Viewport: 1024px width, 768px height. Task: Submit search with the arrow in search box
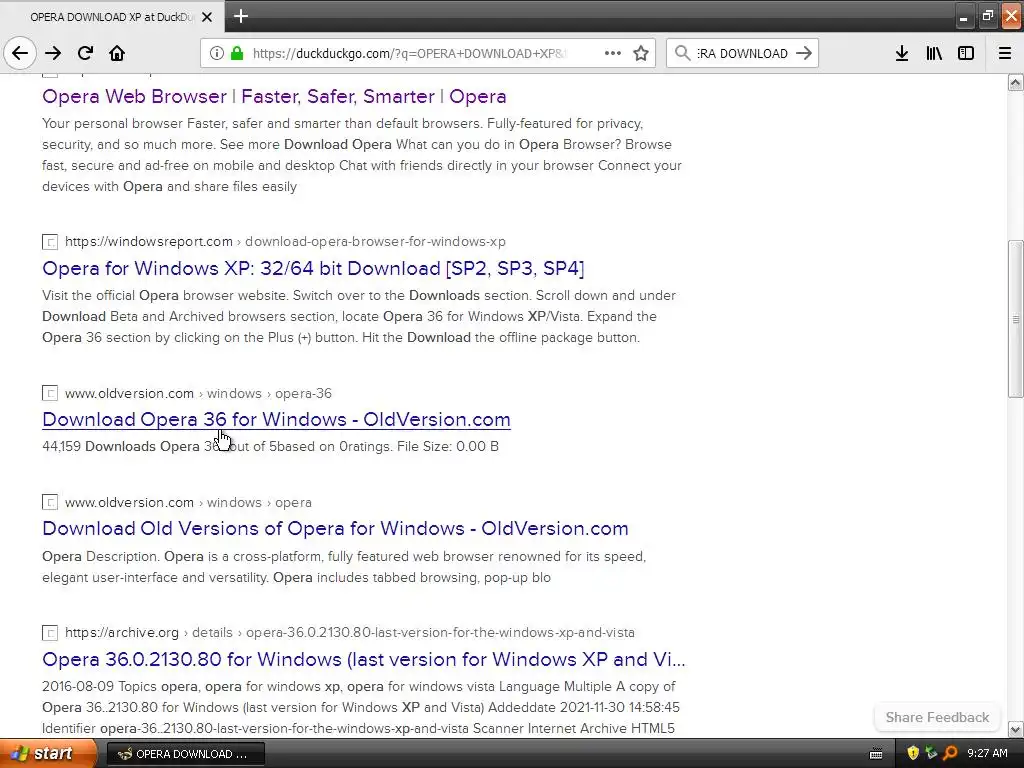804,53
